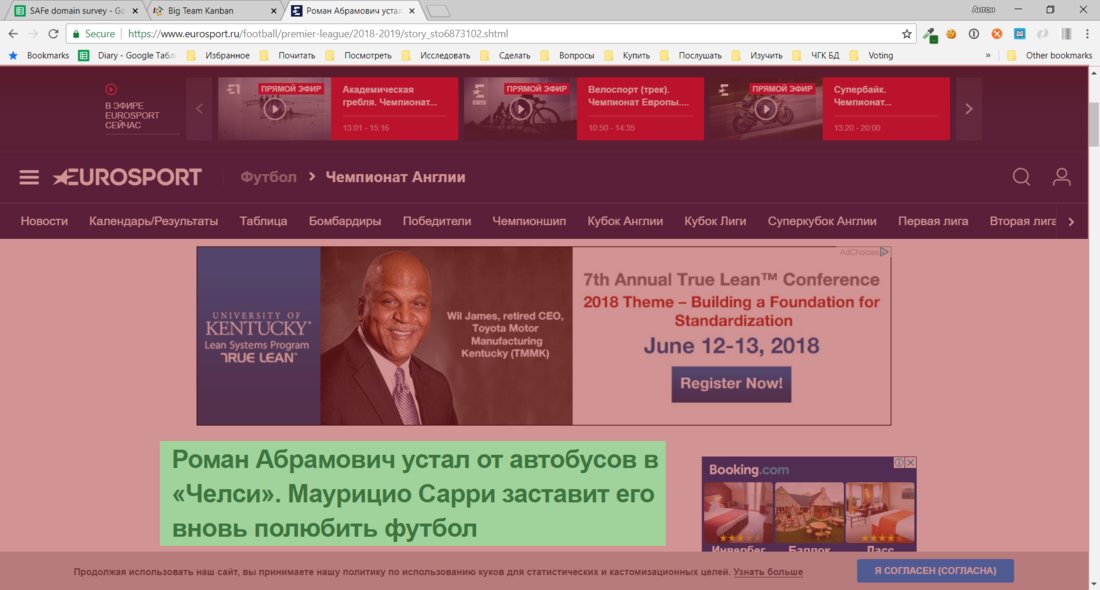The width and height of the screenshot is (1100, 590).
Task: Show previous live broadcasts in carousel
Action: (199, 109)
